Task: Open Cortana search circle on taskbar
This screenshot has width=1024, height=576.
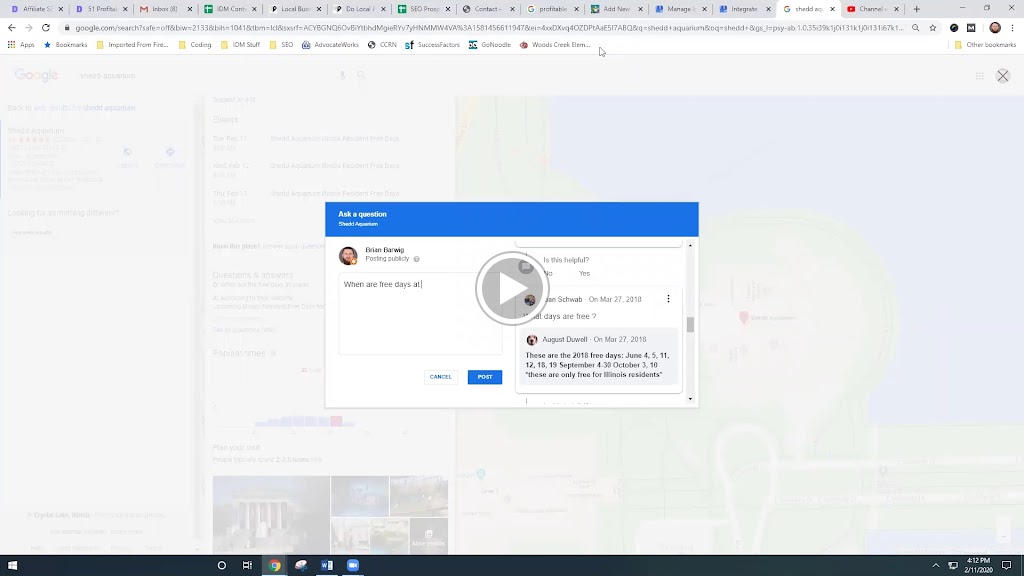Action: coord(221,566)
